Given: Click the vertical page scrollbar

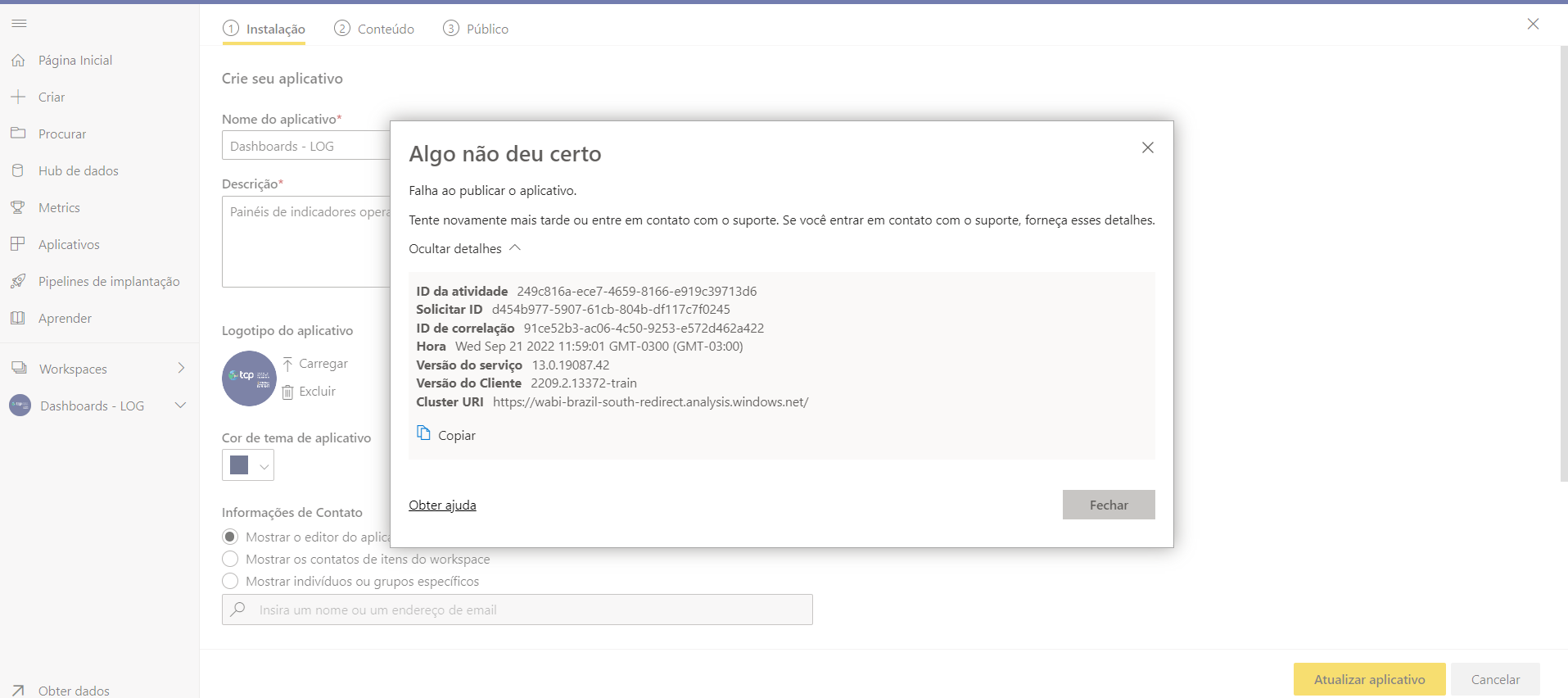Looking at the screenshot, I should (1563, 262).
